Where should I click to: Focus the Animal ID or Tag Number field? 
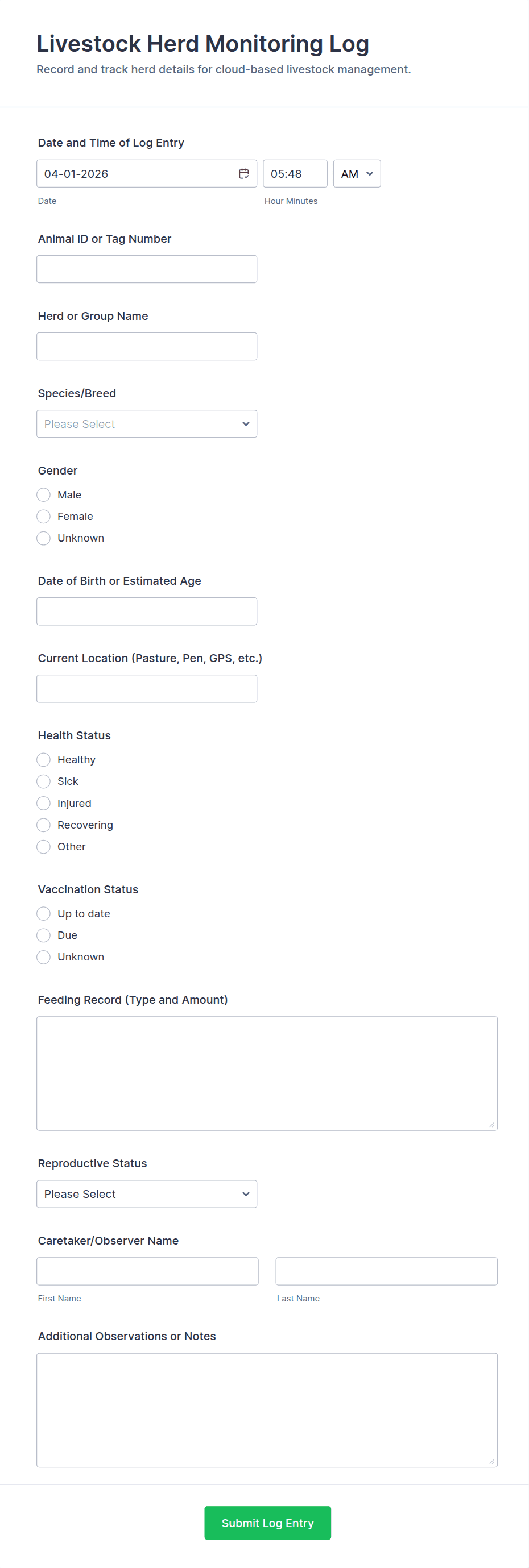click(x=146, y=269)
